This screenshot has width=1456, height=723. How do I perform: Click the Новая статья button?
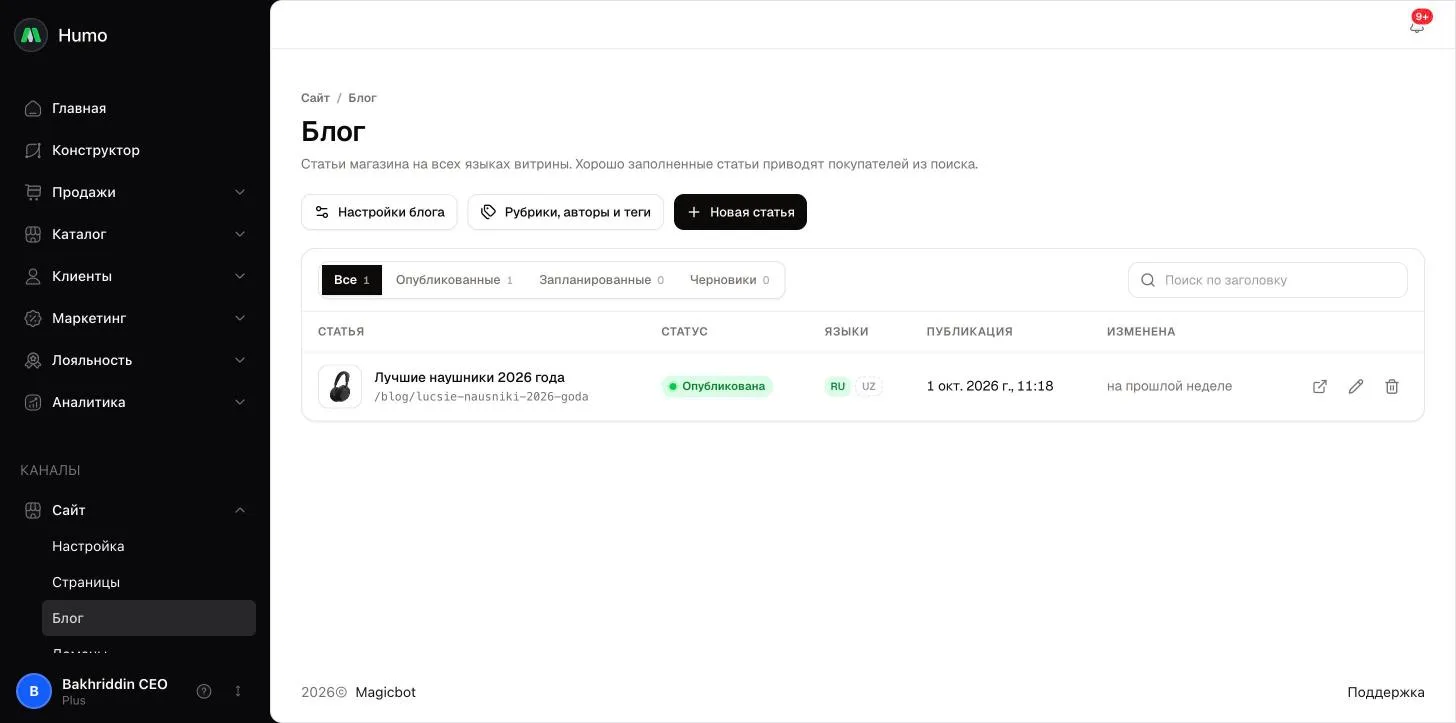click(x=740, y=212)
